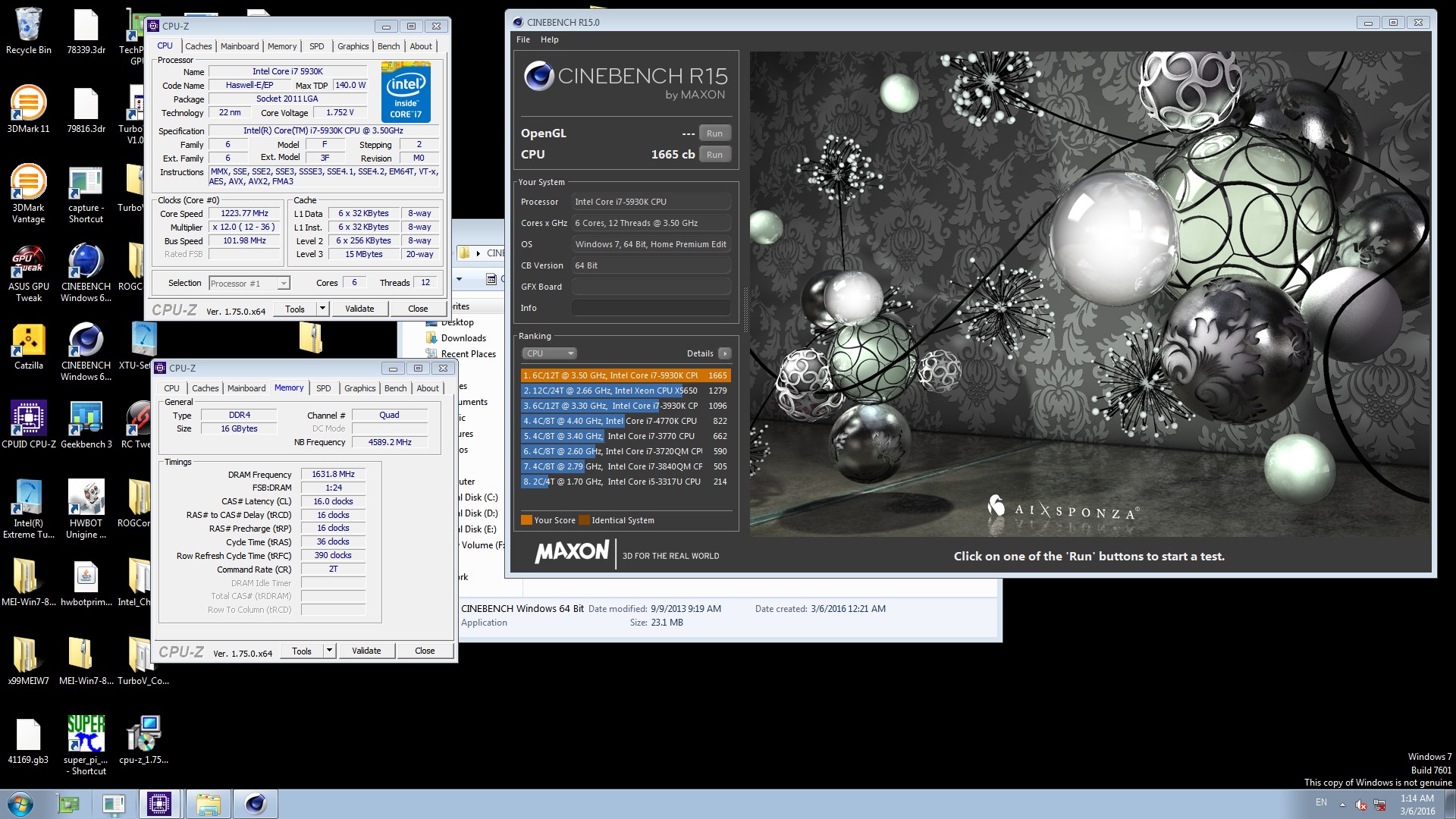
Task: Launch 3DMark 11 desktop shortcut
Action: (x=28, y=111)
